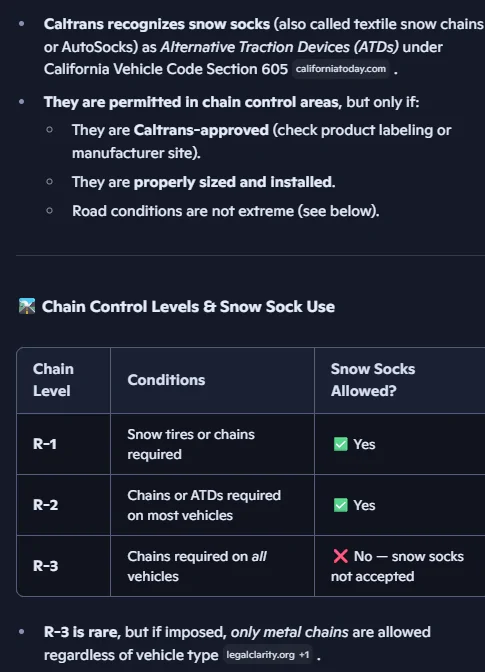Select the Chain Level column header

tap(63, 380)
